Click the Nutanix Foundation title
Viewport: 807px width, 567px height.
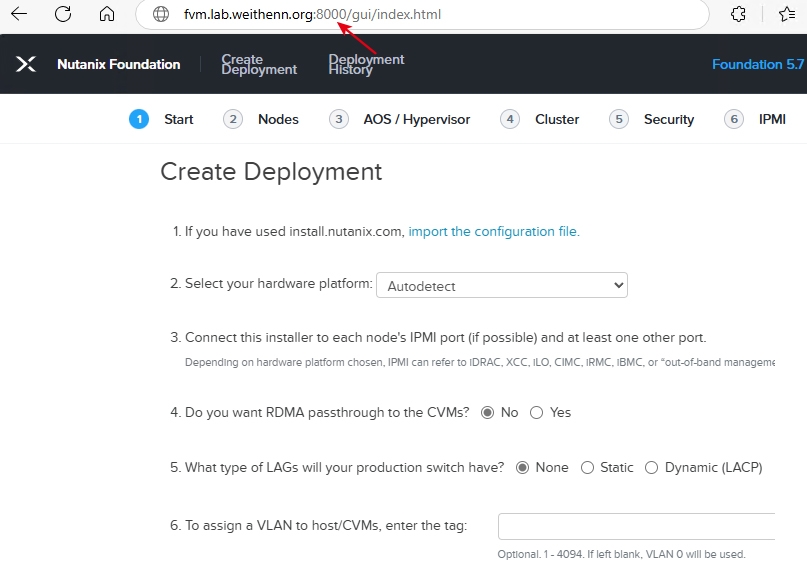[119, 64]
